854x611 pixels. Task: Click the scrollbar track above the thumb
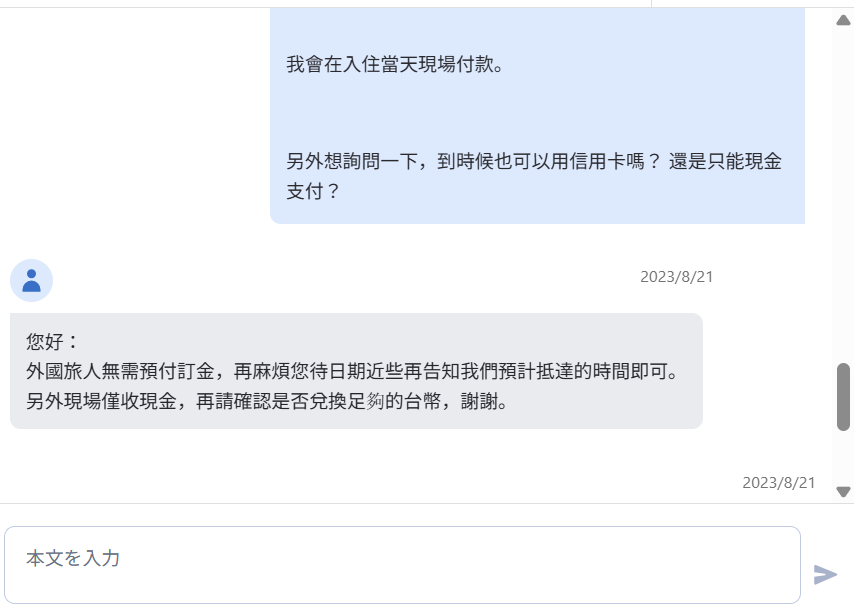coord(843,194)
